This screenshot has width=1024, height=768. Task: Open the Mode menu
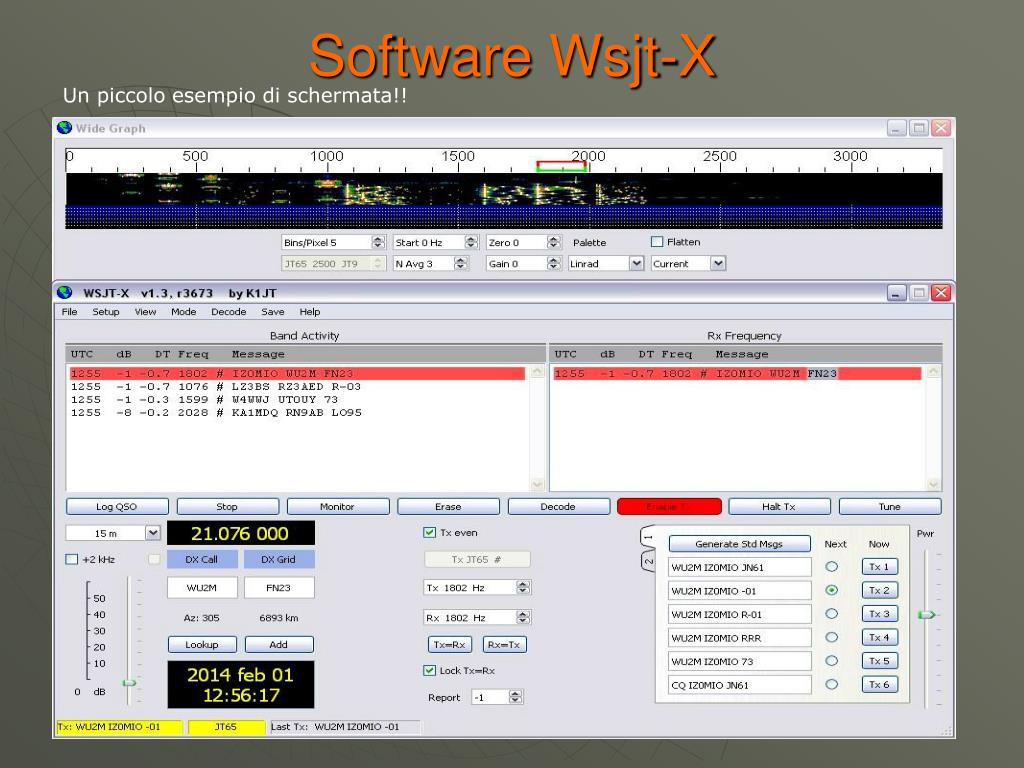[x=184, y=312]
